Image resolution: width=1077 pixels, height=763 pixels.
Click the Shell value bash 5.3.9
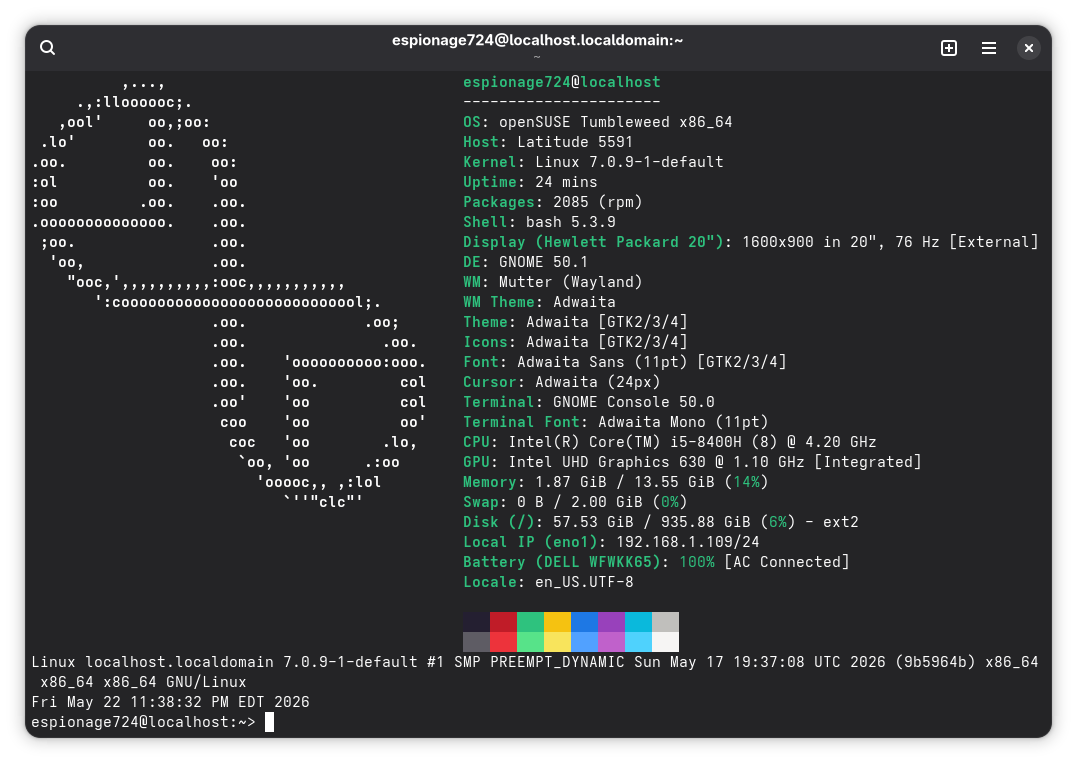(570, 222)
